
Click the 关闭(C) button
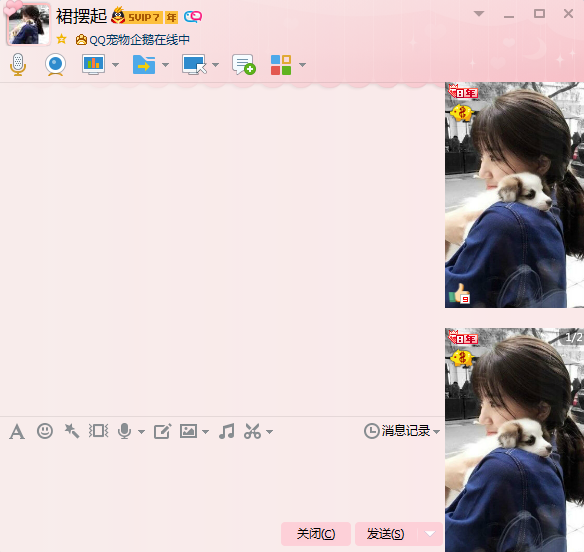[x=316, y=534]
